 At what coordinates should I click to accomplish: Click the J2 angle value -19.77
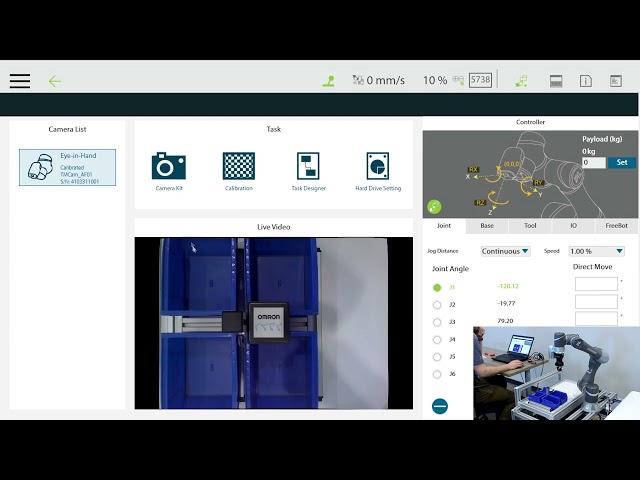click(506, 303)
